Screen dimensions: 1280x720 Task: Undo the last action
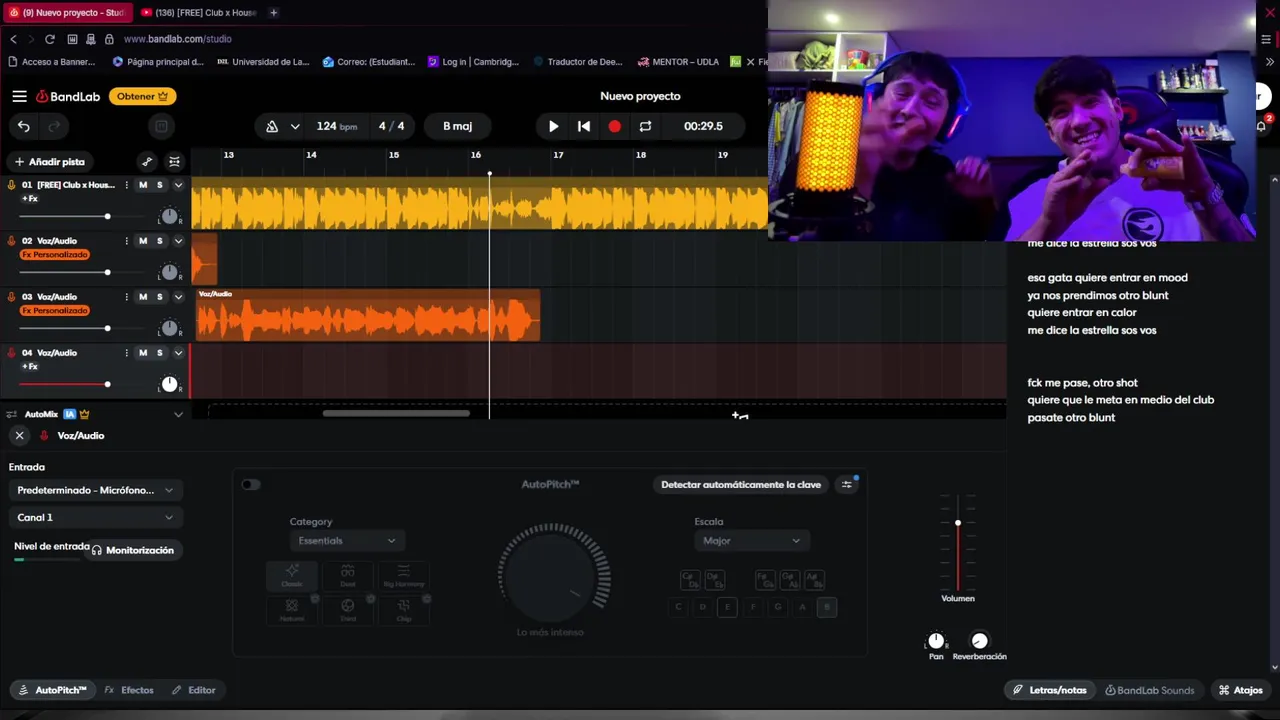[24, 127]
